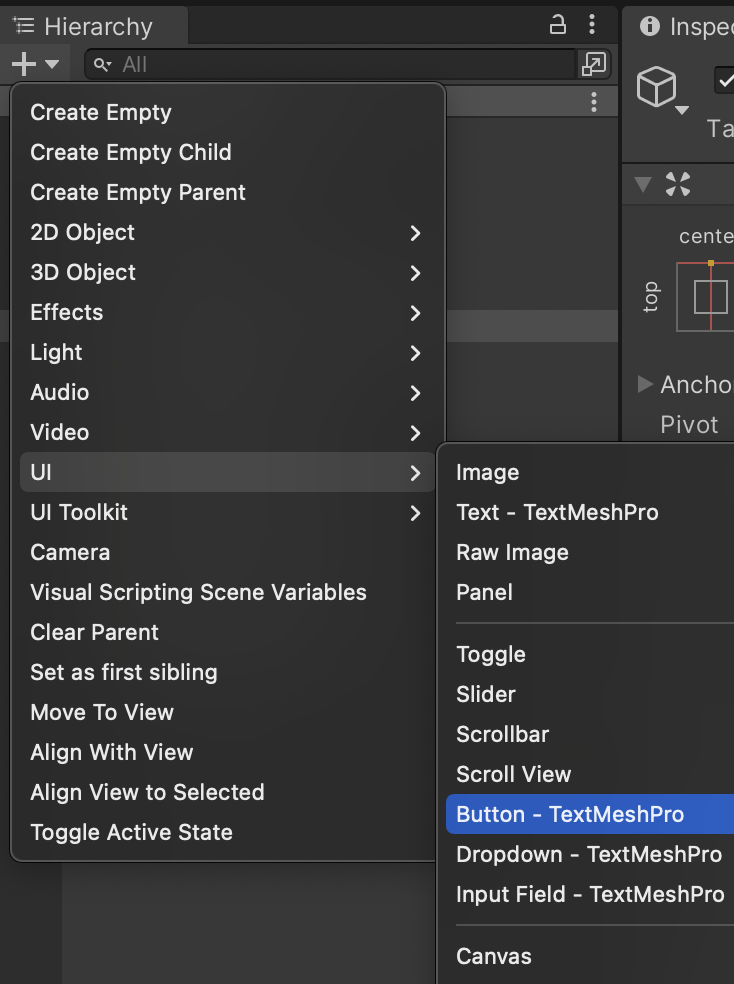Click the Hierarchy panel lock icon
This screenshot has height=984, width=734.
point(559,26)
